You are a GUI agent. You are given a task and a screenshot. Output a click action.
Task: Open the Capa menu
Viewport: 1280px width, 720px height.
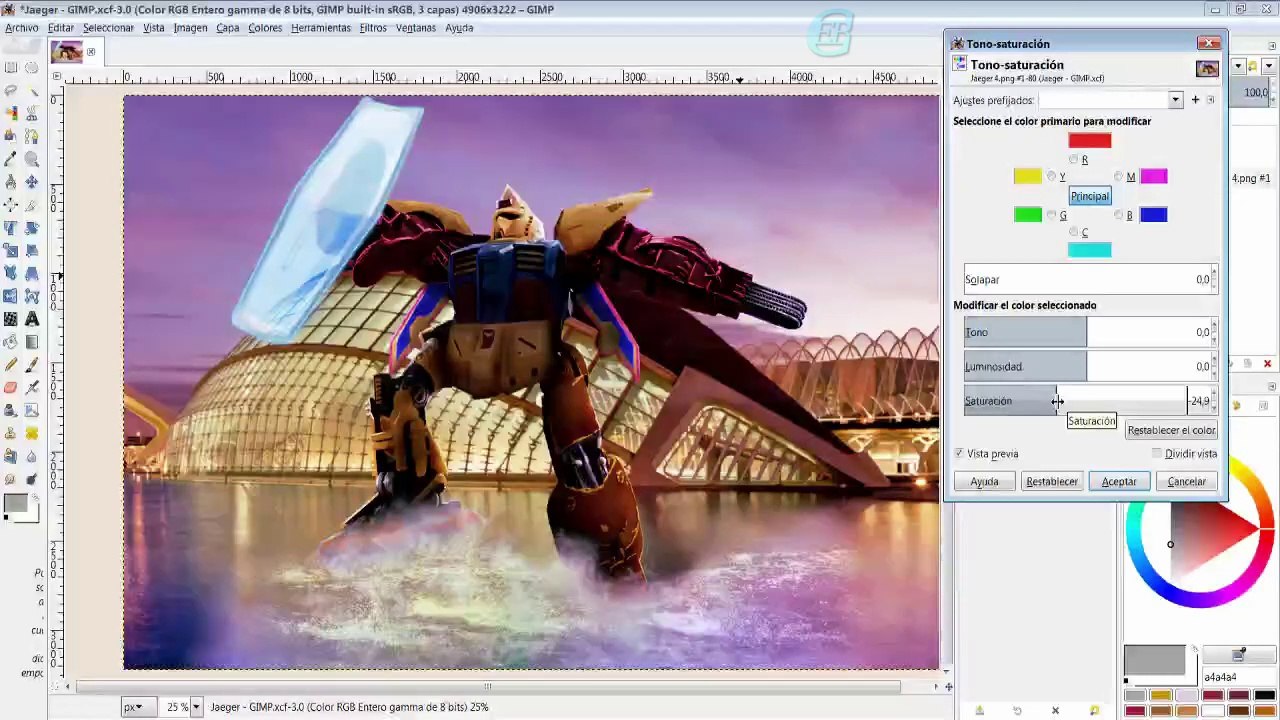click(228, 28)
